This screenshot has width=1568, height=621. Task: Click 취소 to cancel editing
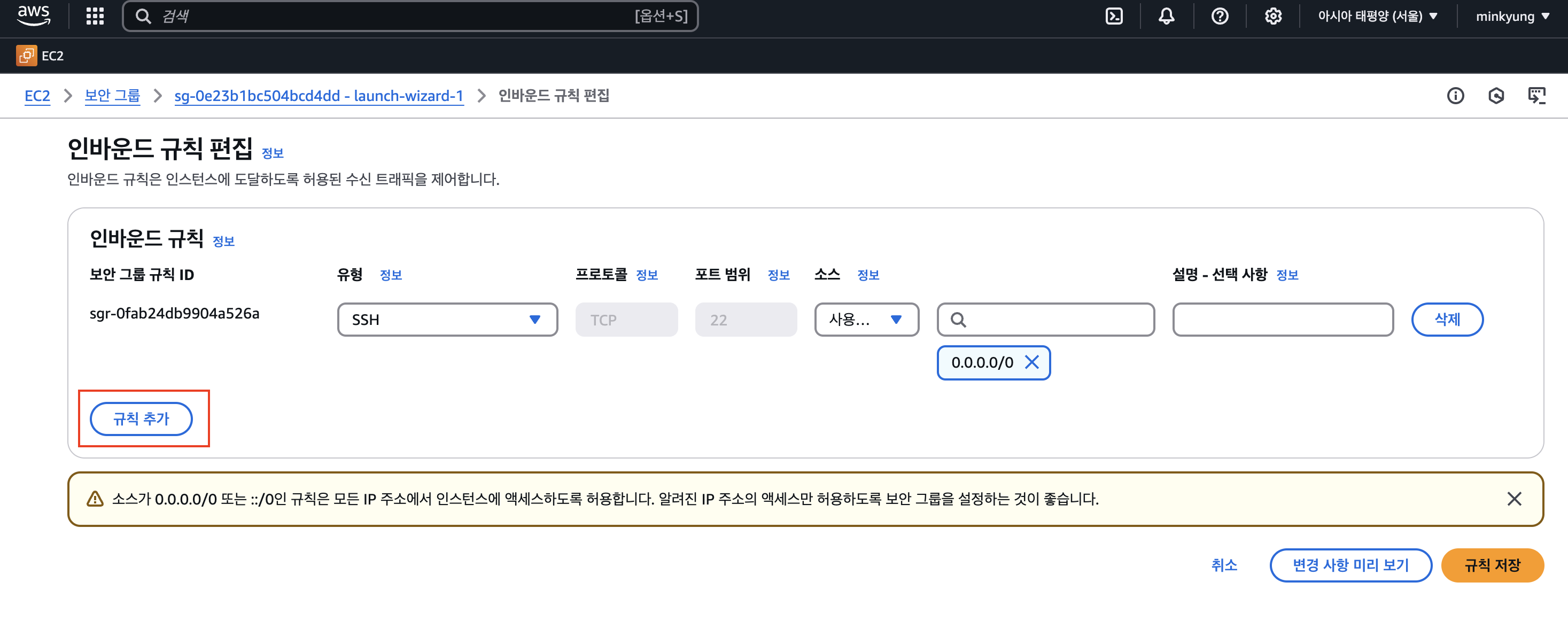(x=1224, y=565)
